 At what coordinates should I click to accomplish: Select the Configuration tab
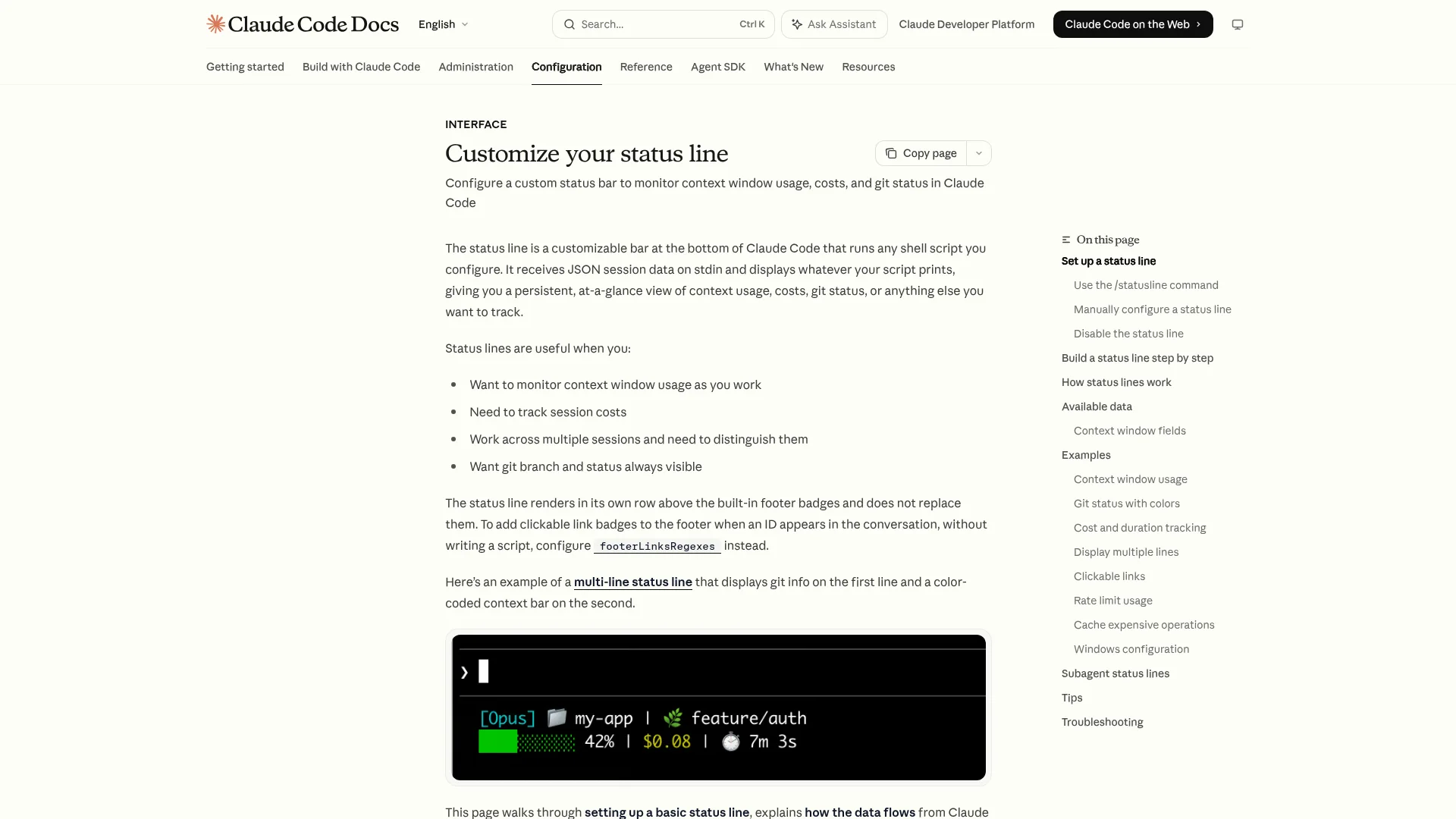tap(566, 67)
